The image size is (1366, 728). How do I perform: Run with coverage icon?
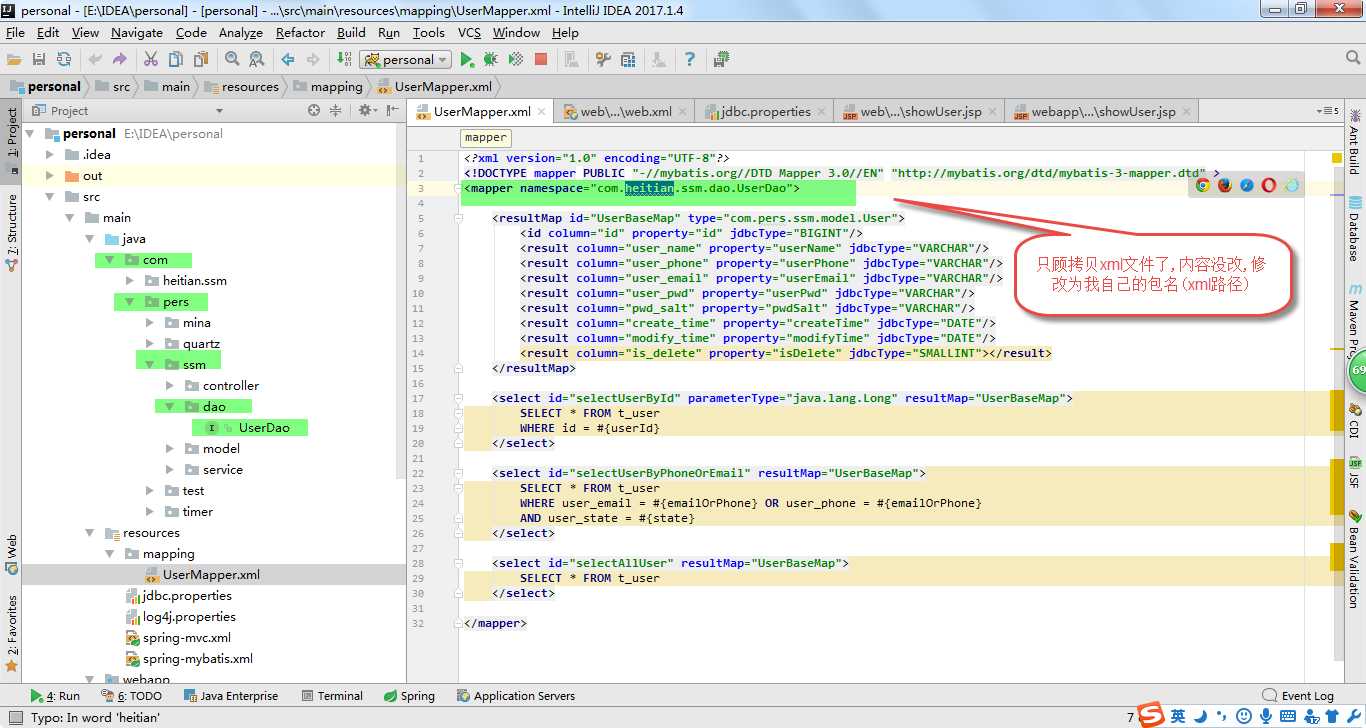516,60
